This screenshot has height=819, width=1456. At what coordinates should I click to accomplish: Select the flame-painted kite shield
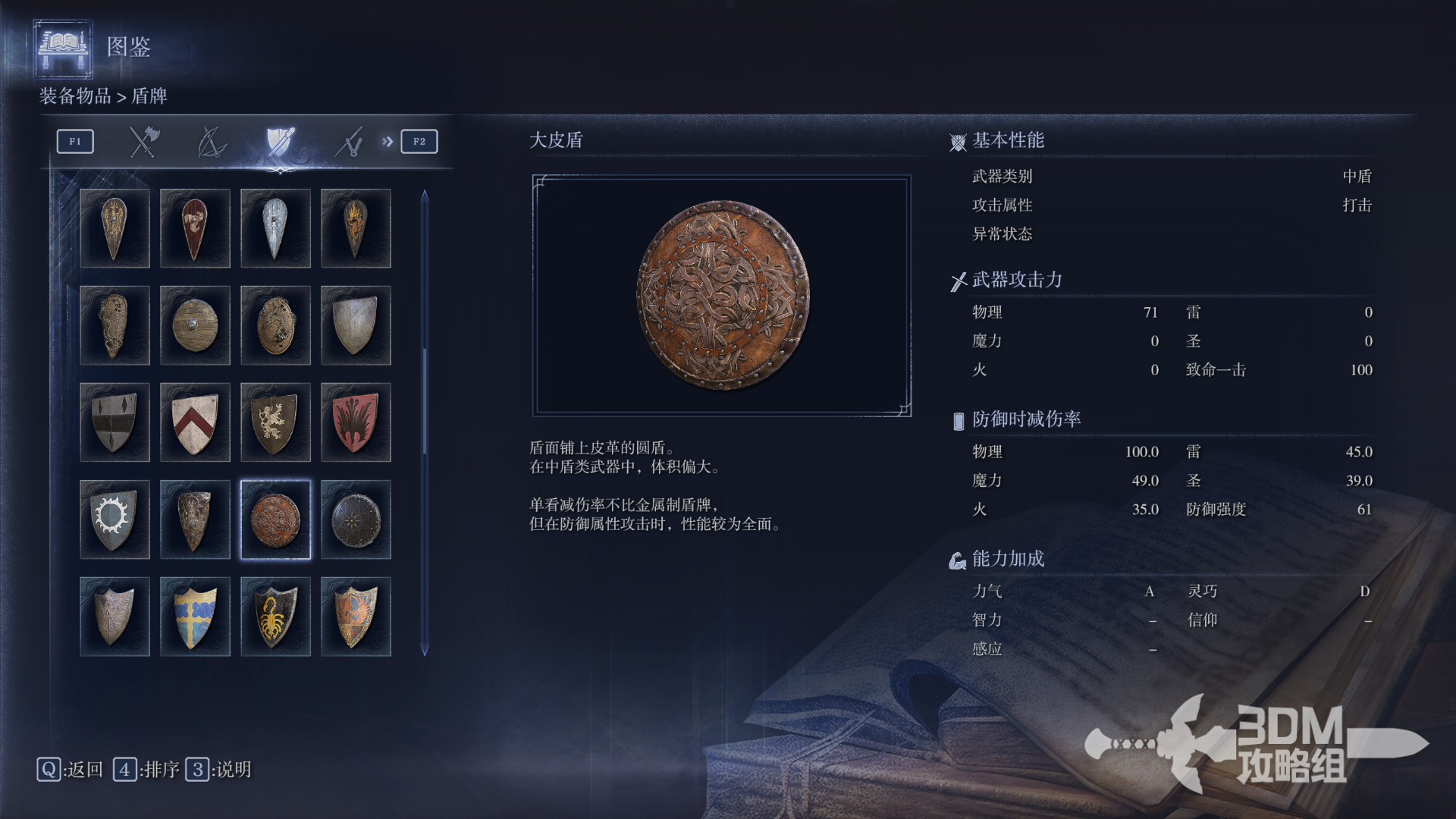pos(356,228)
